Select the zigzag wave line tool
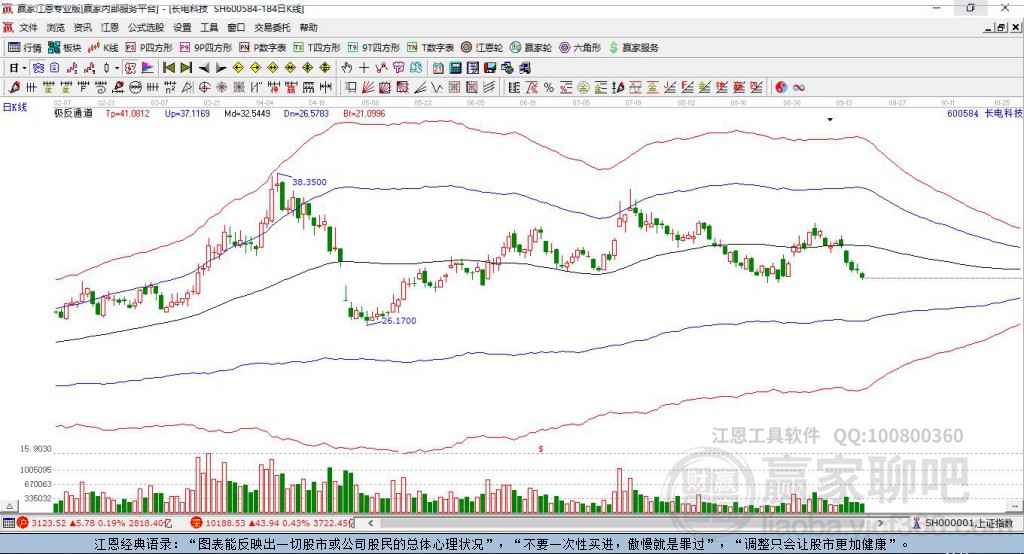 [436, 87]
